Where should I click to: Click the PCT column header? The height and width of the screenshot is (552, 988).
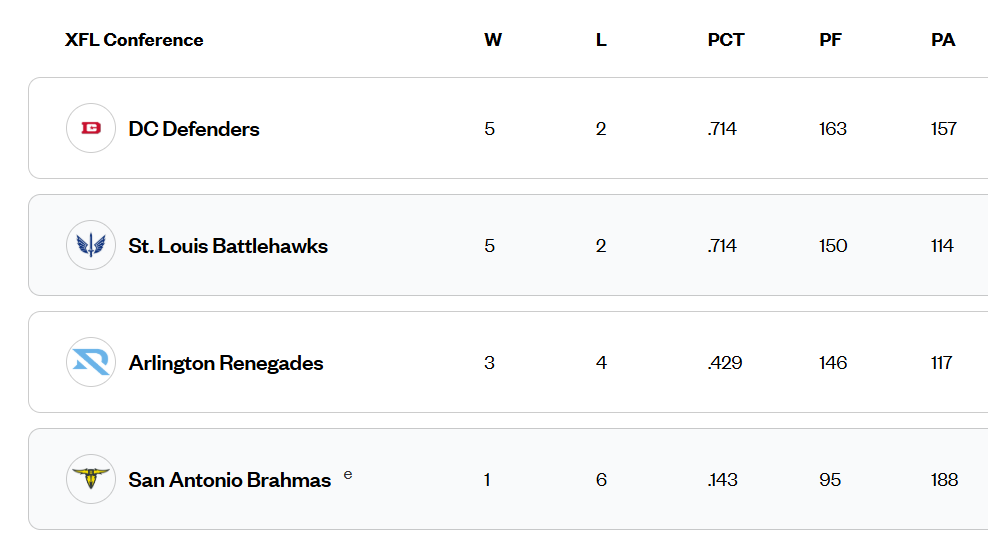[726, 40]
